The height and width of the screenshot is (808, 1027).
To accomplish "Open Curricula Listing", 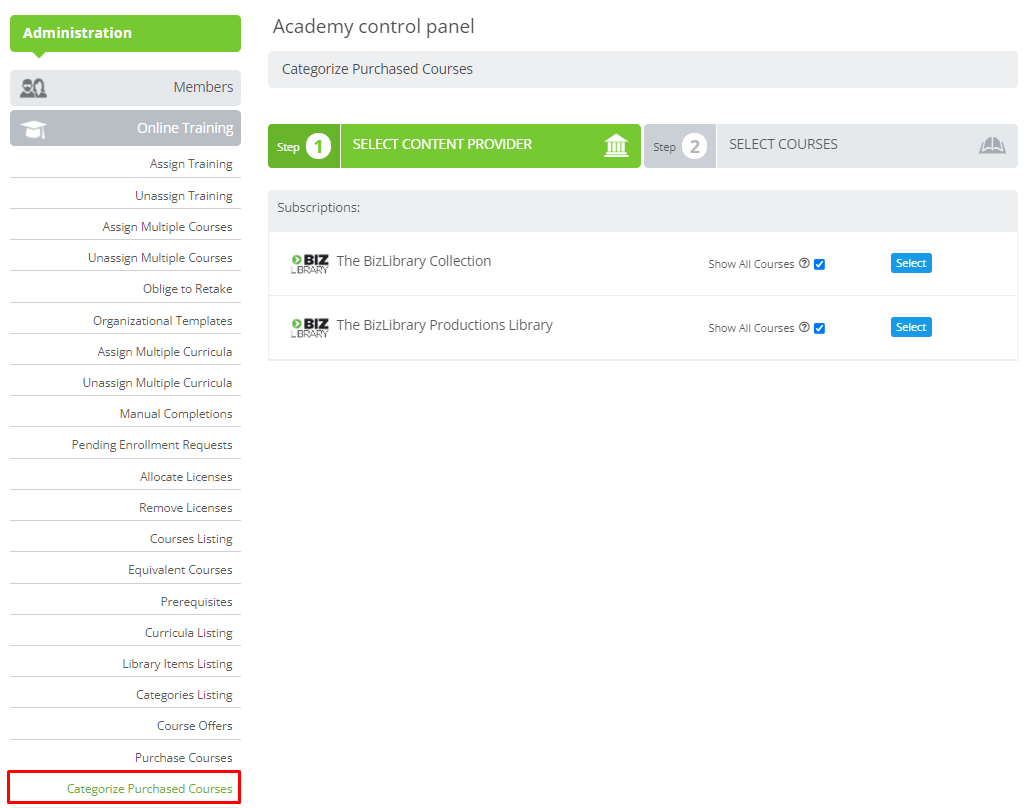I will click(189, 633).
